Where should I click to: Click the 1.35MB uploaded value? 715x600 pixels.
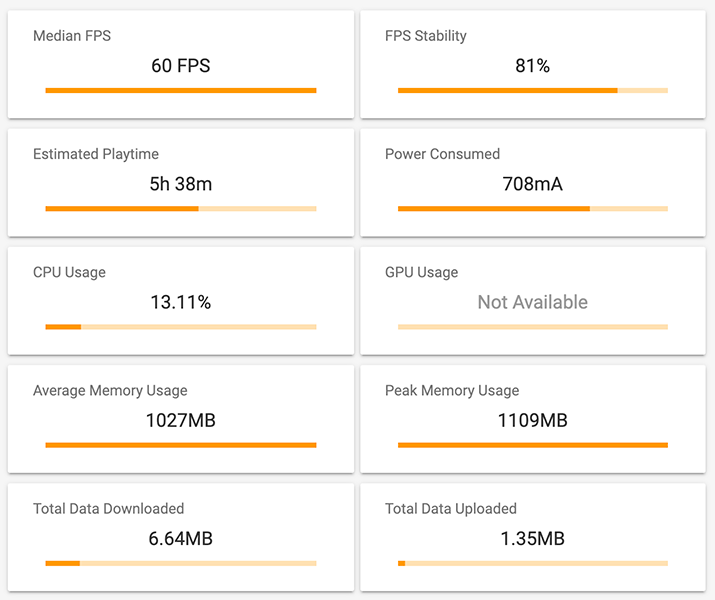(533, 538)
